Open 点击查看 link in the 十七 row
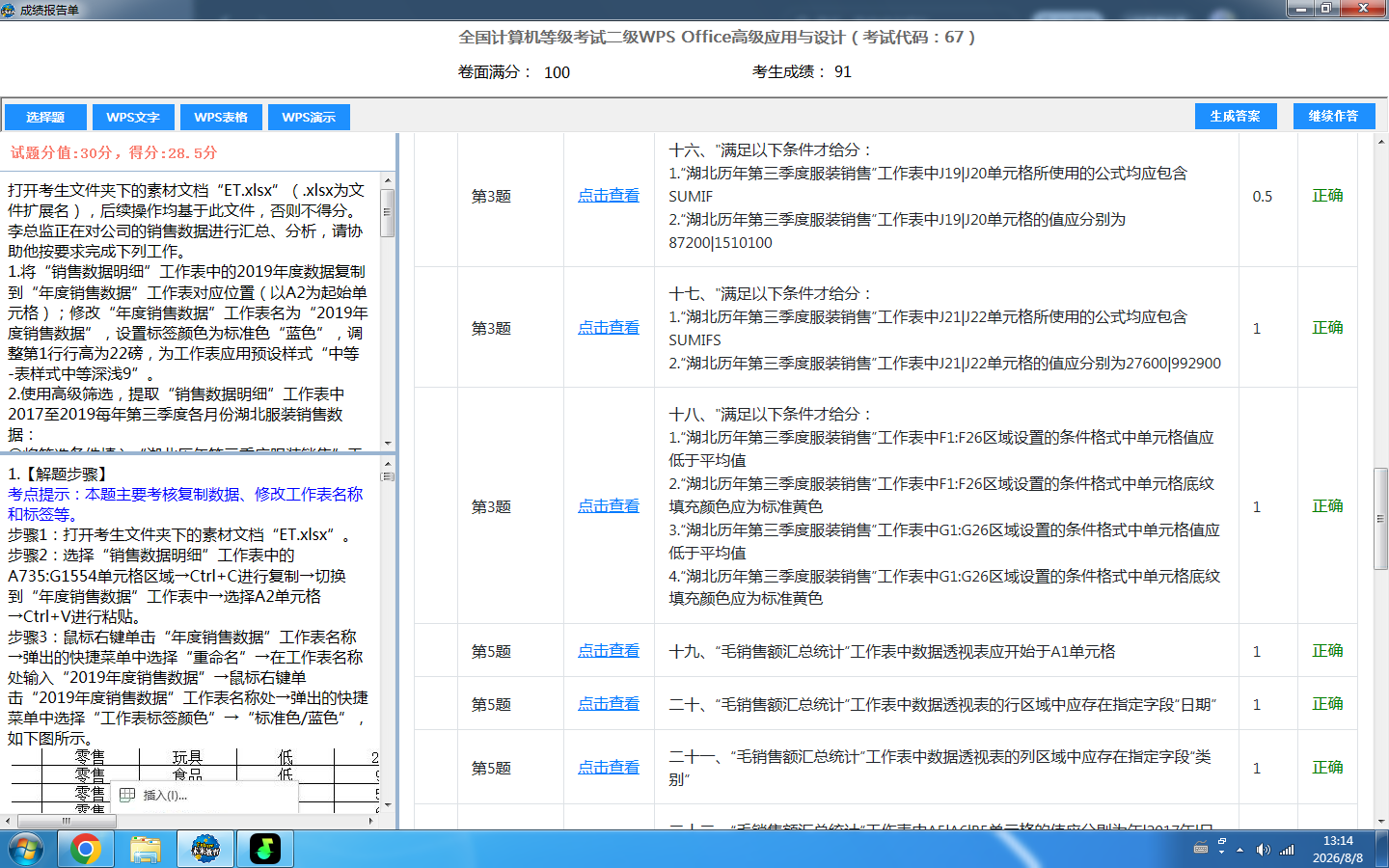1389x868 pixels. 609,328
